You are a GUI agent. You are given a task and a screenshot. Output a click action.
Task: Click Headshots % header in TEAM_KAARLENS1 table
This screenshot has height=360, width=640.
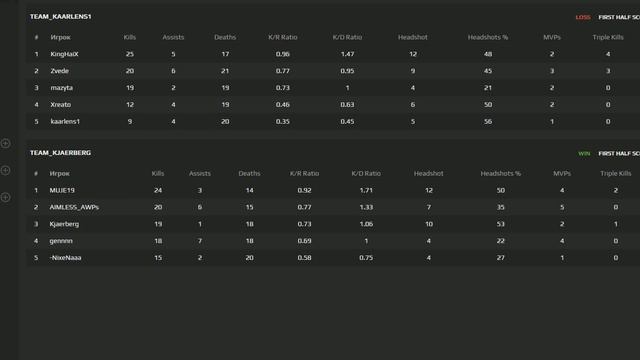[488, 37]
